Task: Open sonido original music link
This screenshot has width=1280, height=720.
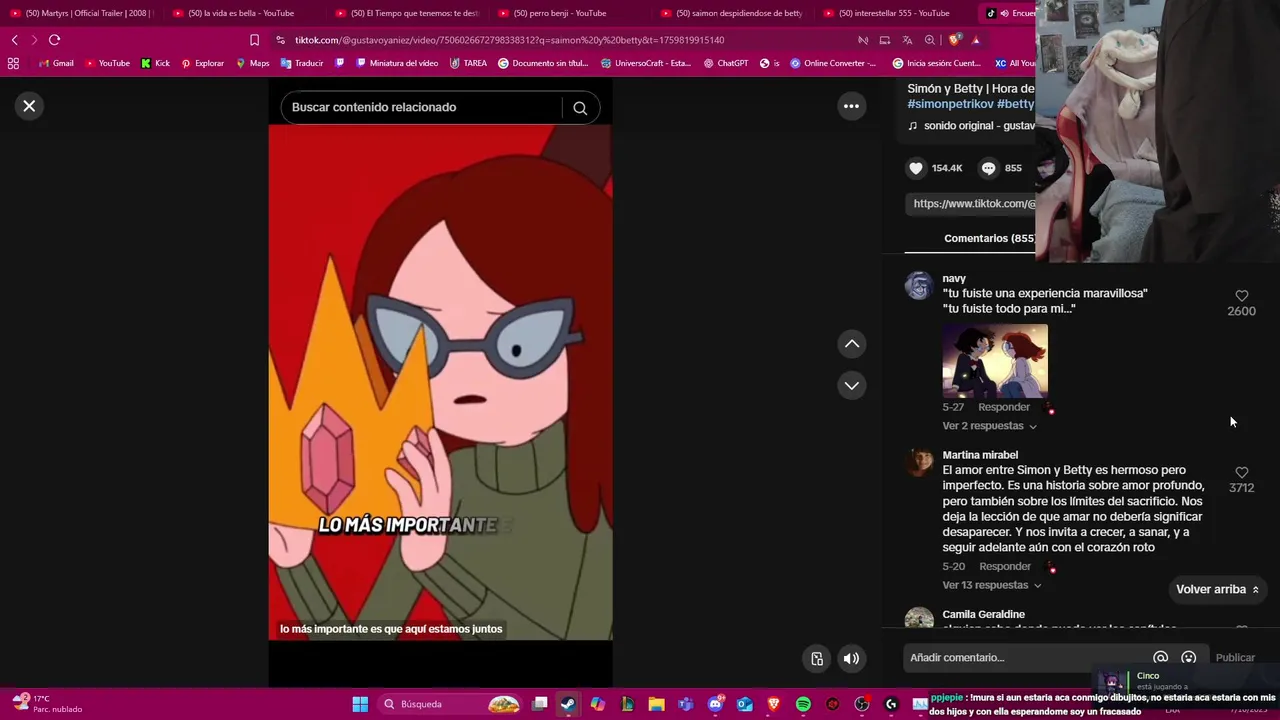Action: pos(971,126)
